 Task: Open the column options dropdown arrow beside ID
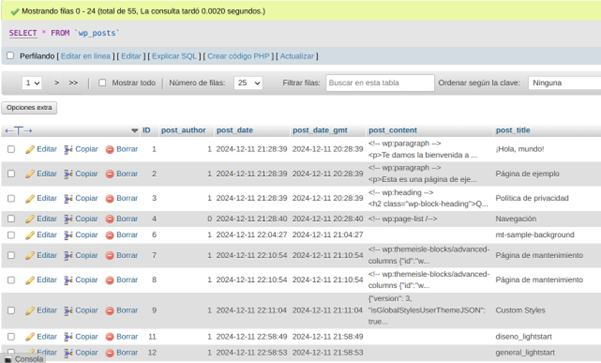coord(135,131)
